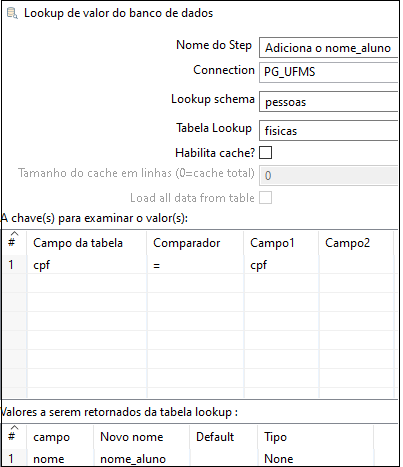Click the database lookup dialog title icon
This screenshot has height=467, width=403.
[12, 13]
